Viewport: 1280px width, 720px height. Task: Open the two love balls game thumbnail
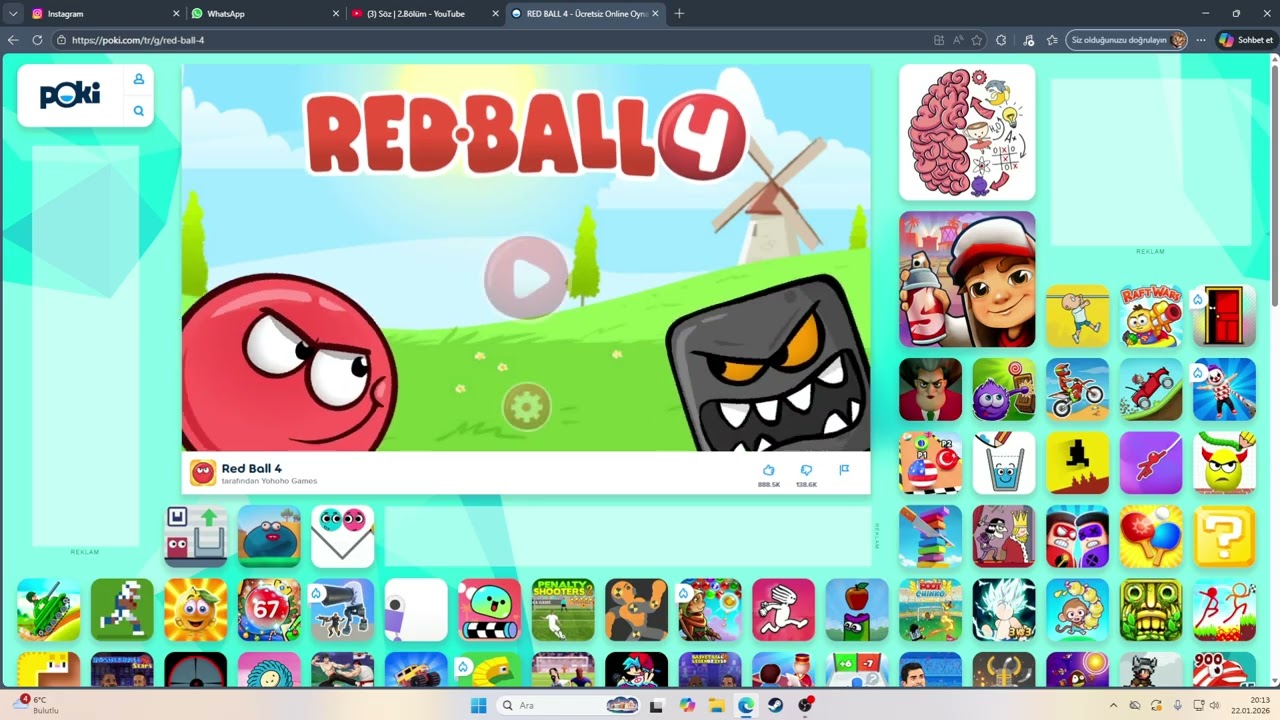pos(343,536)
